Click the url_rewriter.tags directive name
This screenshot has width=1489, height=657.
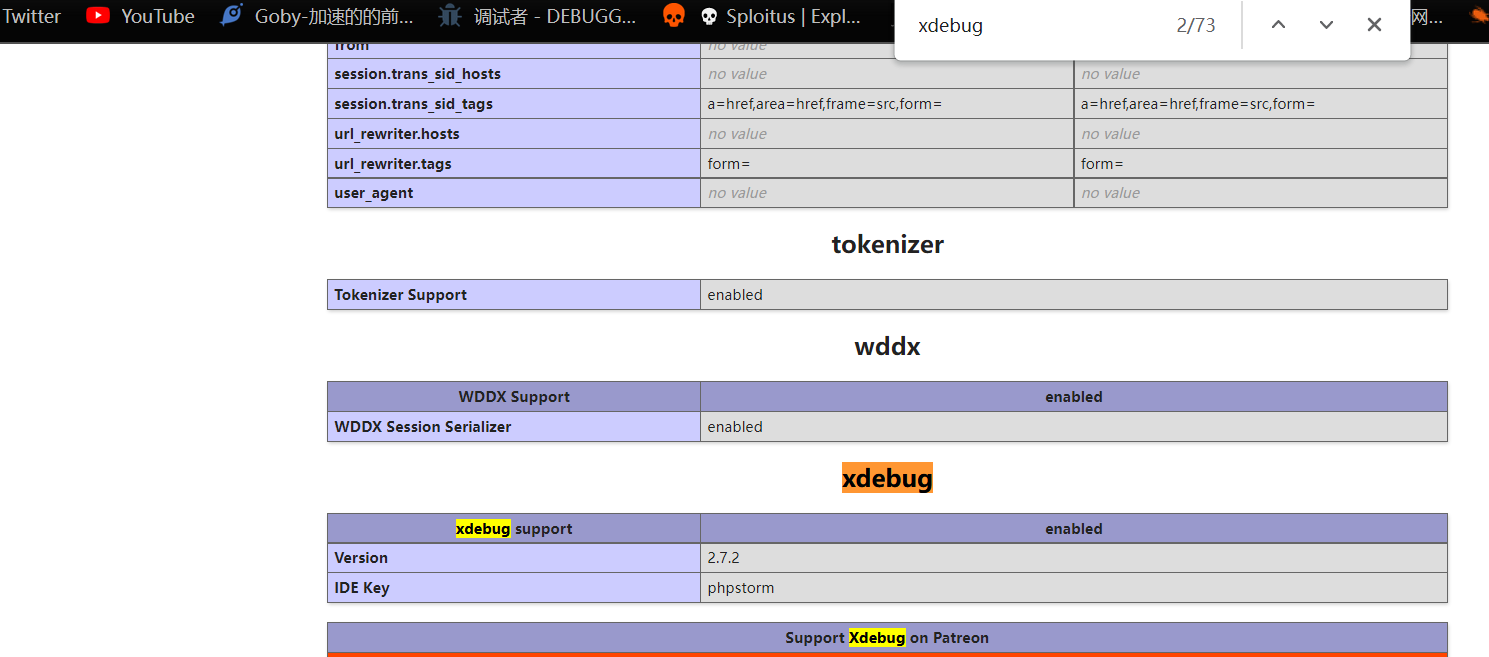pos(393,164)
